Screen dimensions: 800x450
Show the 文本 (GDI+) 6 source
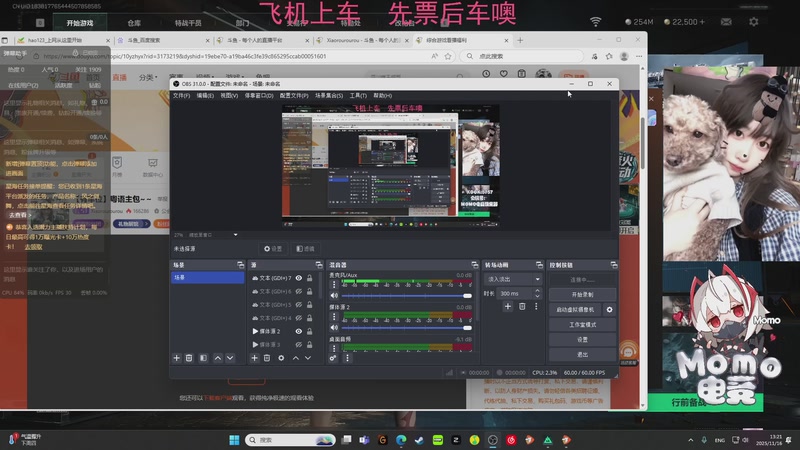click(x=298, y=291)
